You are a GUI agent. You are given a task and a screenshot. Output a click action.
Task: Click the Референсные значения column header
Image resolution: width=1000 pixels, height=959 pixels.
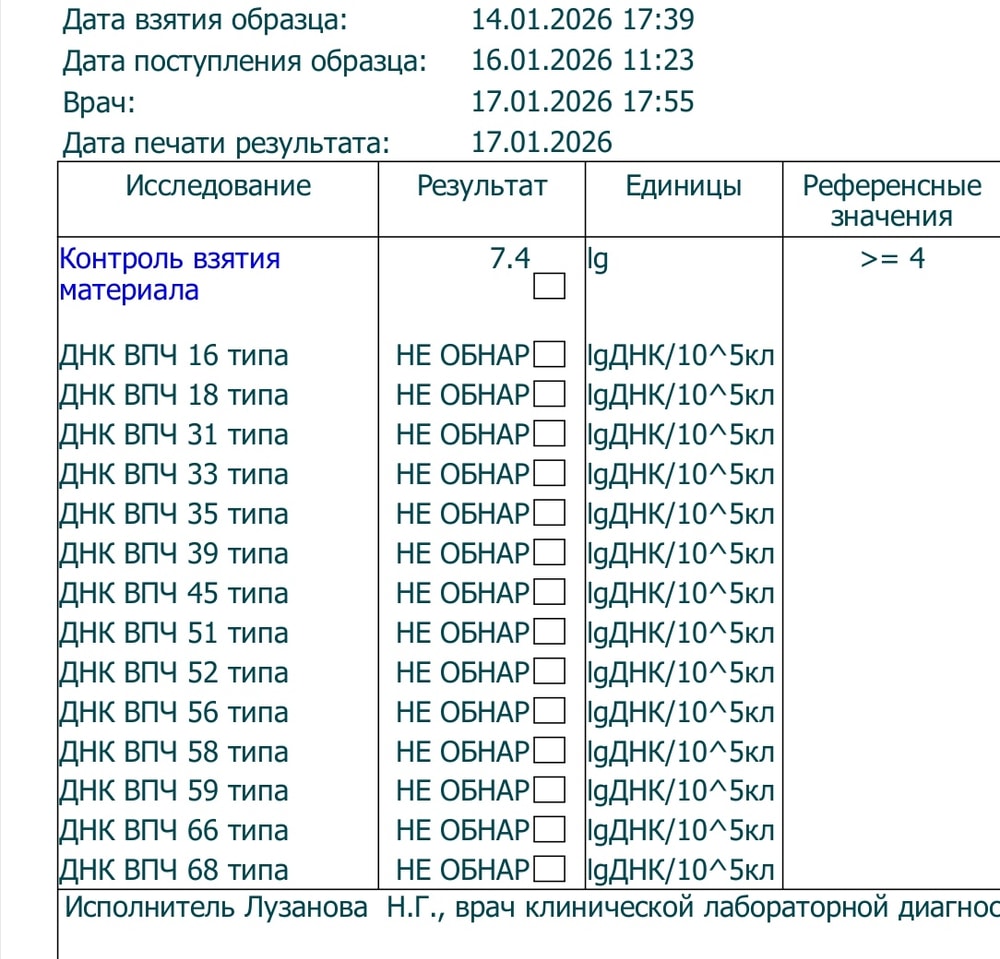[892, 201]
